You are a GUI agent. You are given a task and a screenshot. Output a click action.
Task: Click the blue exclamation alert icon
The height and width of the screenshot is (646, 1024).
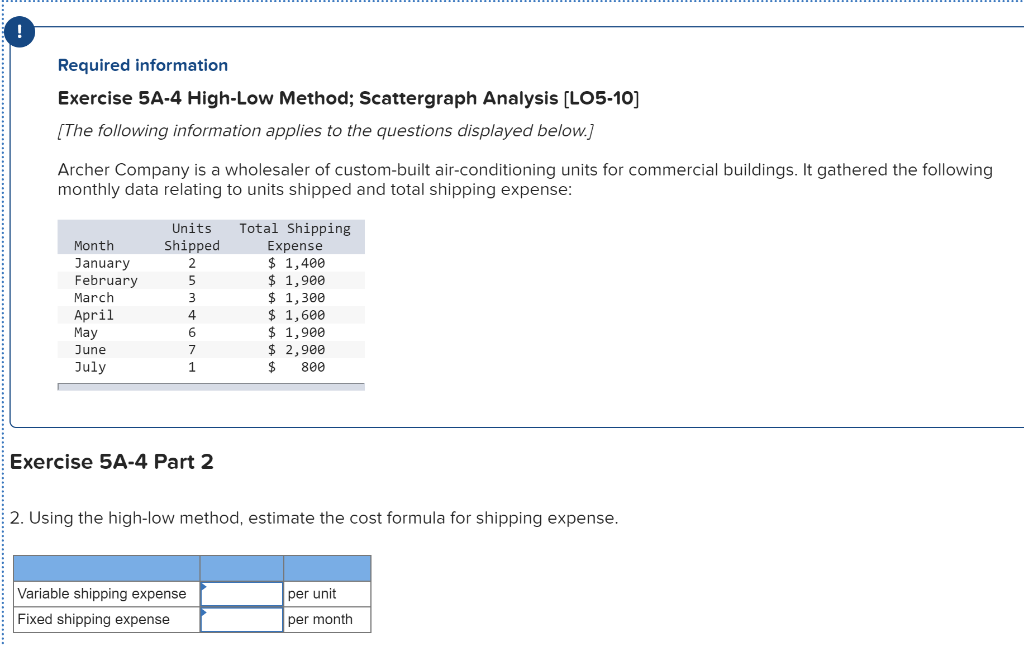point(19,31)
